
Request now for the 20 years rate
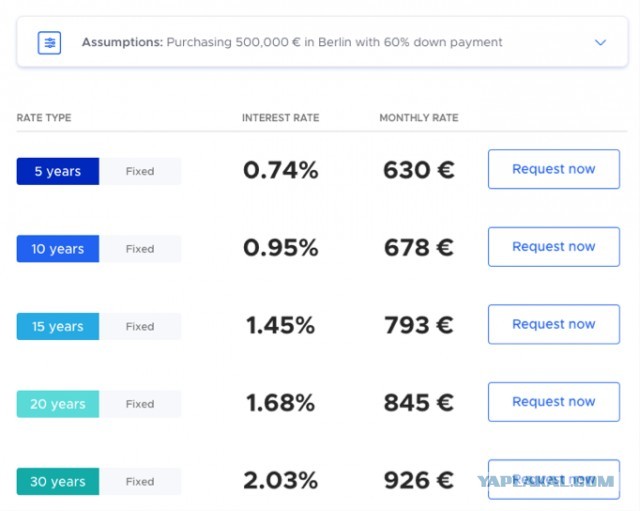tap(553, 402)
